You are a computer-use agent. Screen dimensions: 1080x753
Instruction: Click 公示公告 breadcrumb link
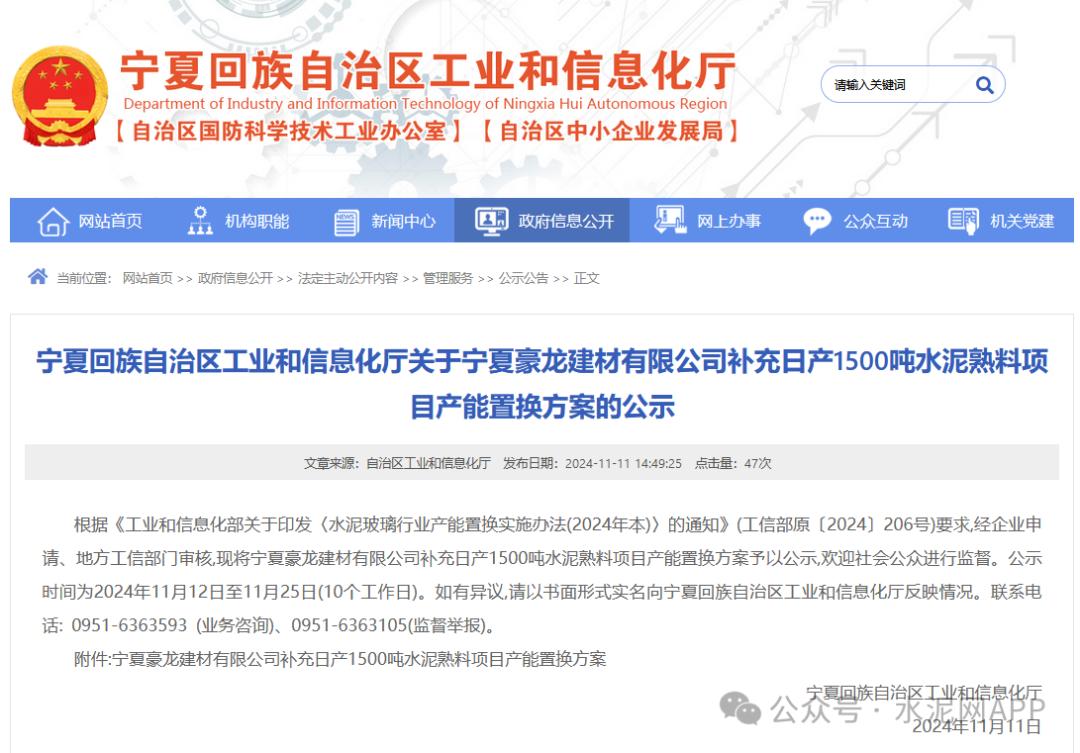click(x=523, y=278)
